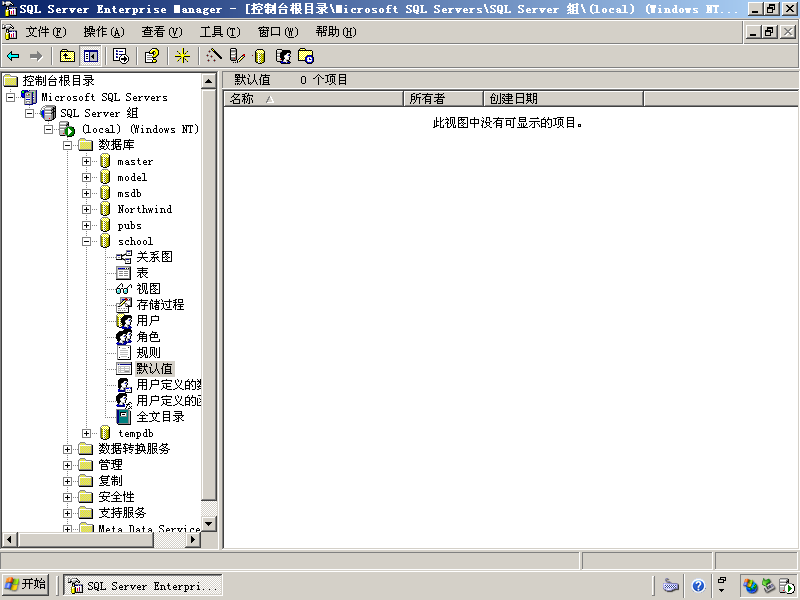Click the Export List toolbar icon
Screen dimensions: 800x600
[x=121, y=56]
